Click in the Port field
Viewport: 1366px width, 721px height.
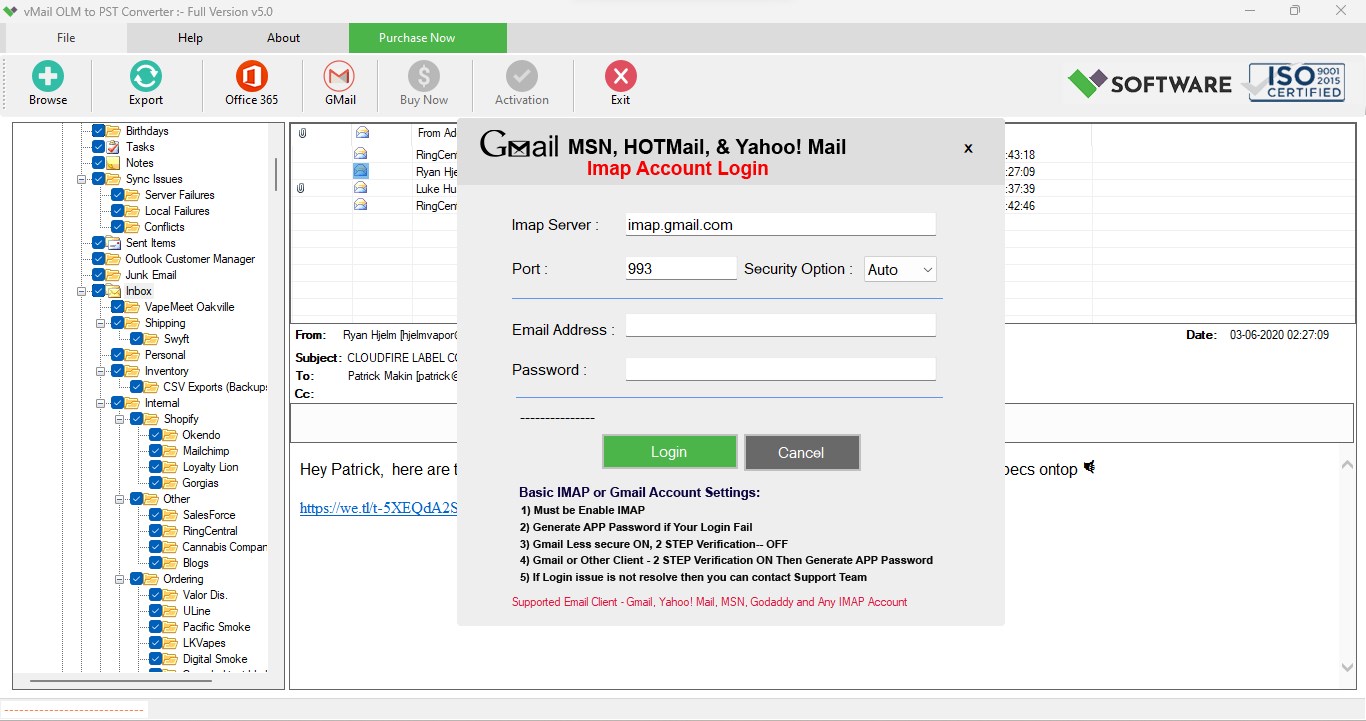[x=681, y=269]
